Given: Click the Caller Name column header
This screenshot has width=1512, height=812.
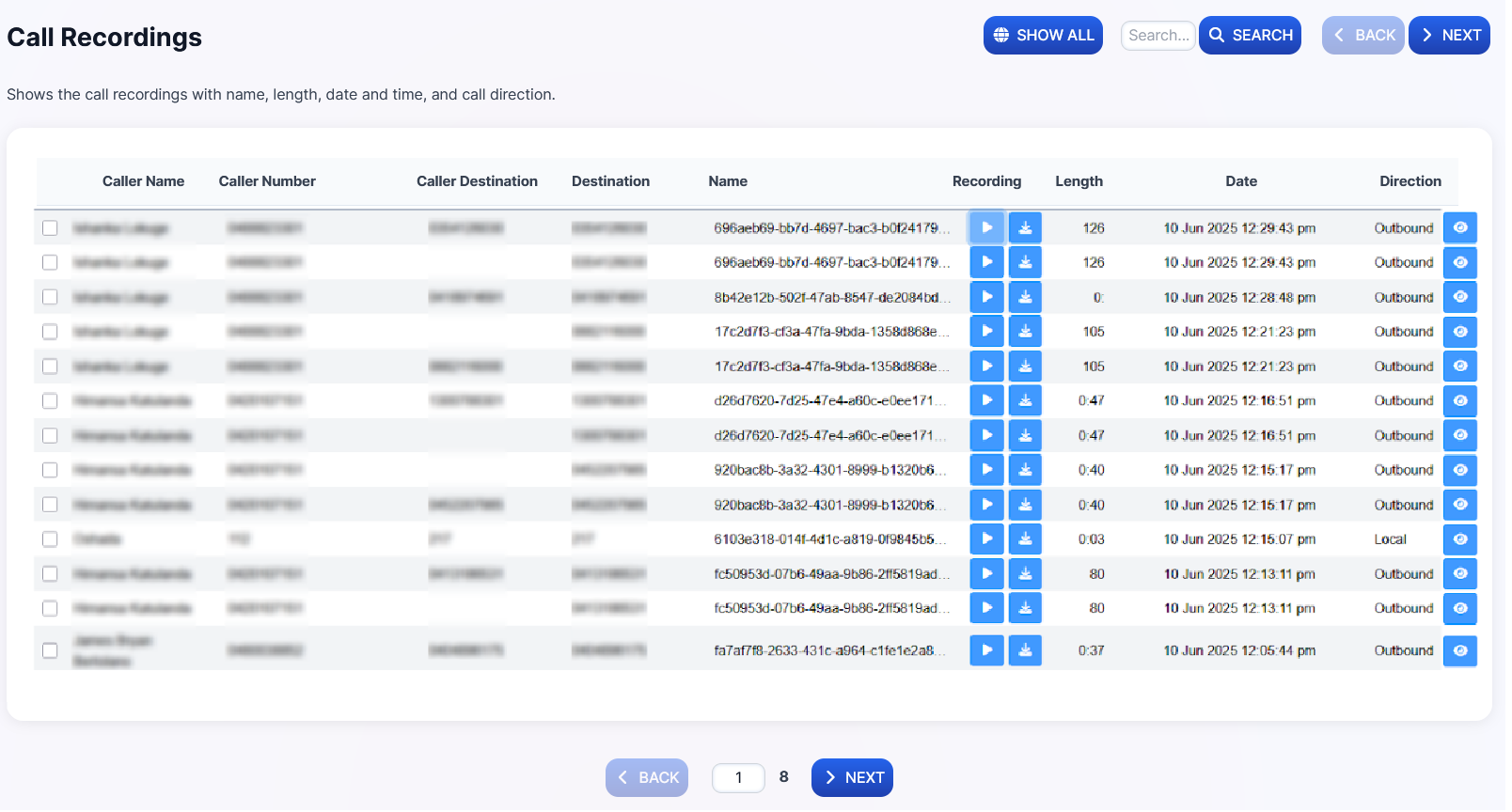Looking at the screenshot, I should tap(143, 181).
